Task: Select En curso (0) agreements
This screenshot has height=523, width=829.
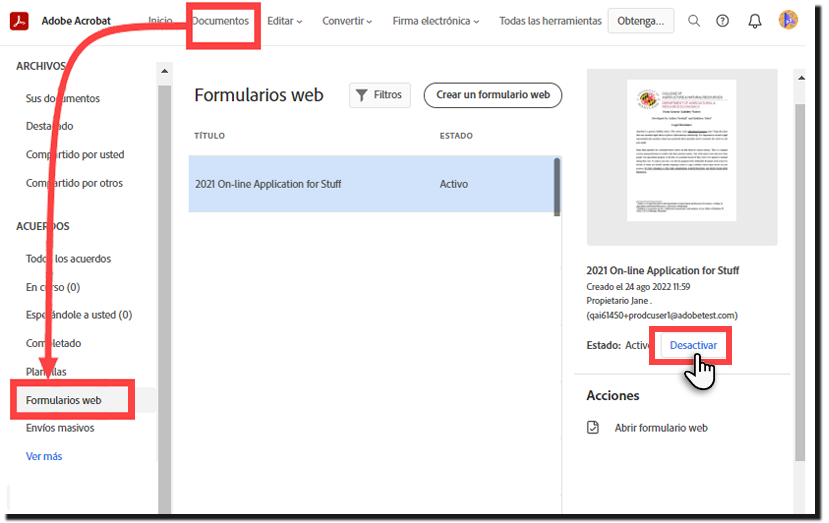Action: click(x=53, y=288)
